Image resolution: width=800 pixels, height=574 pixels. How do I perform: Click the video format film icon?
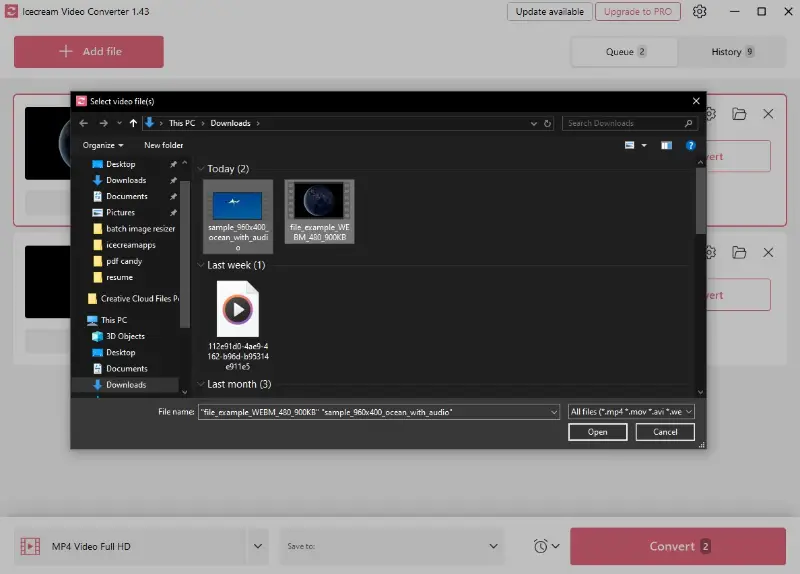coord(30,546)
